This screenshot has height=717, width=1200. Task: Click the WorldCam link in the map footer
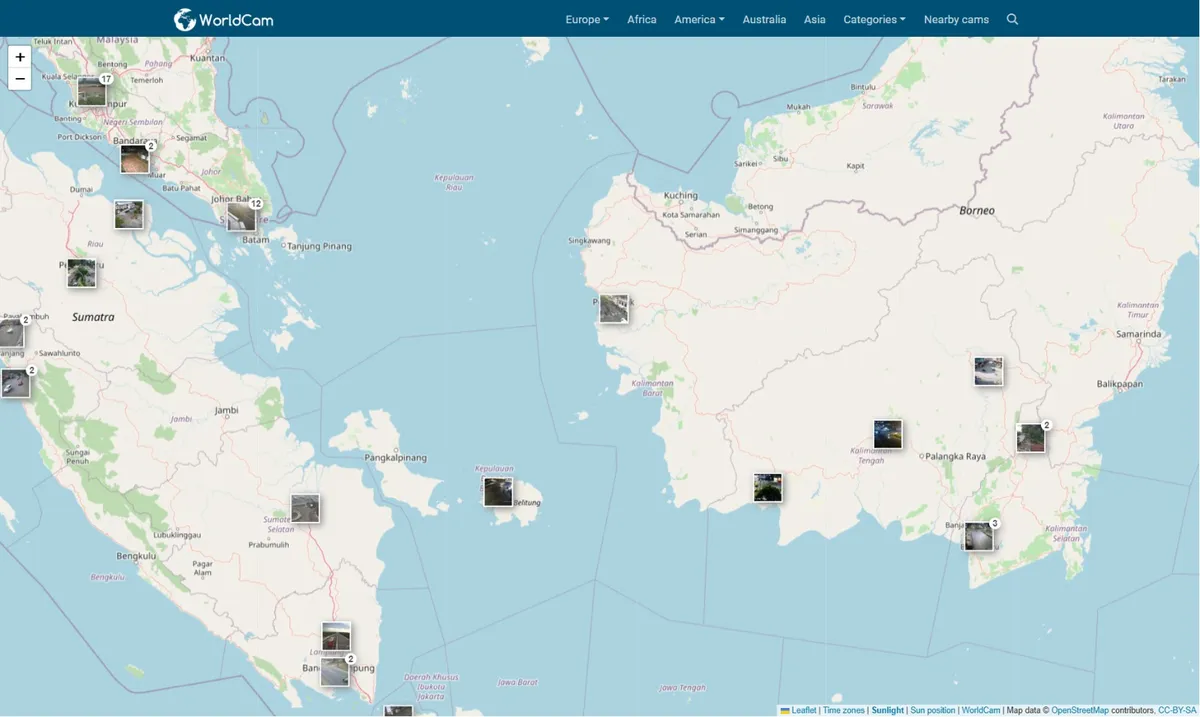(x=981, y=710)
